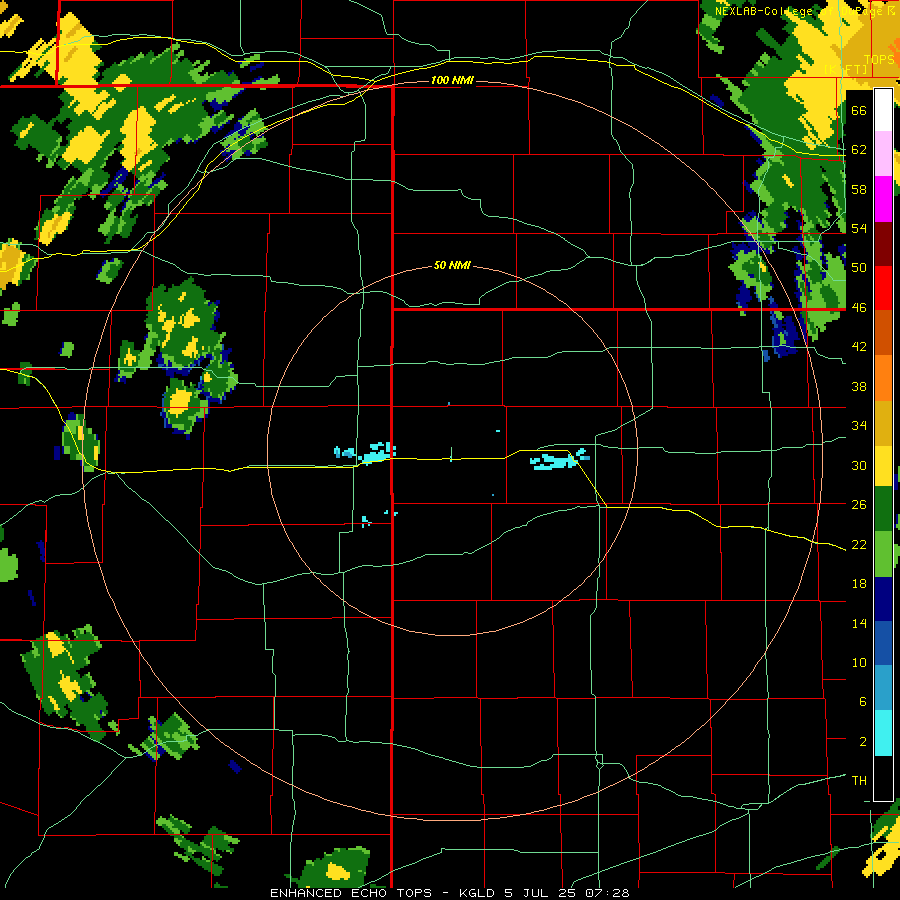900x900 pixels.
Task: Select the dark red swatch below the 54 label
Action: pyautogui.click(x=883, y=244)
